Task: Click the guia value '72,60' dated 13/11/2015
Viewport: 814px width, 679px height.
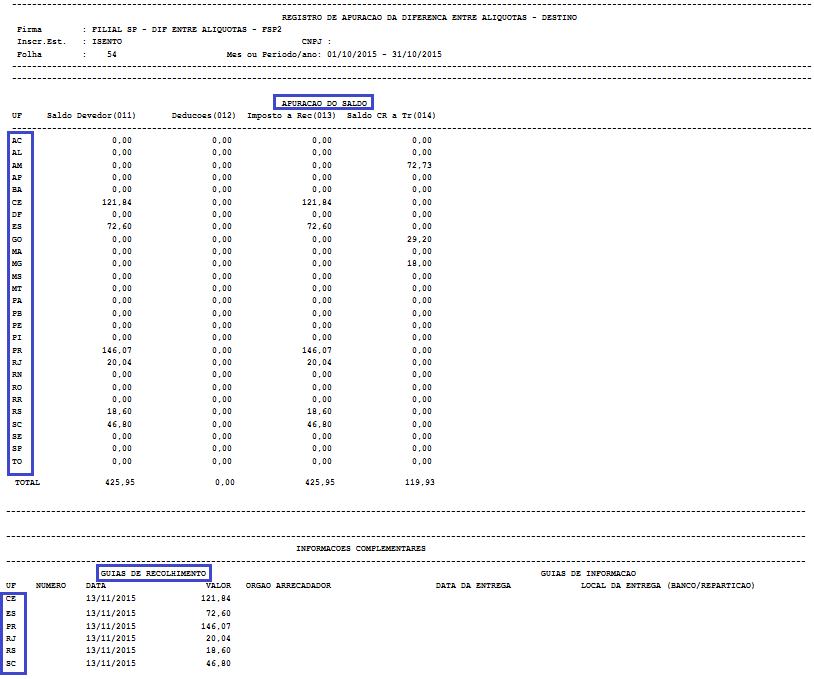Action: (x=219, y=613)
